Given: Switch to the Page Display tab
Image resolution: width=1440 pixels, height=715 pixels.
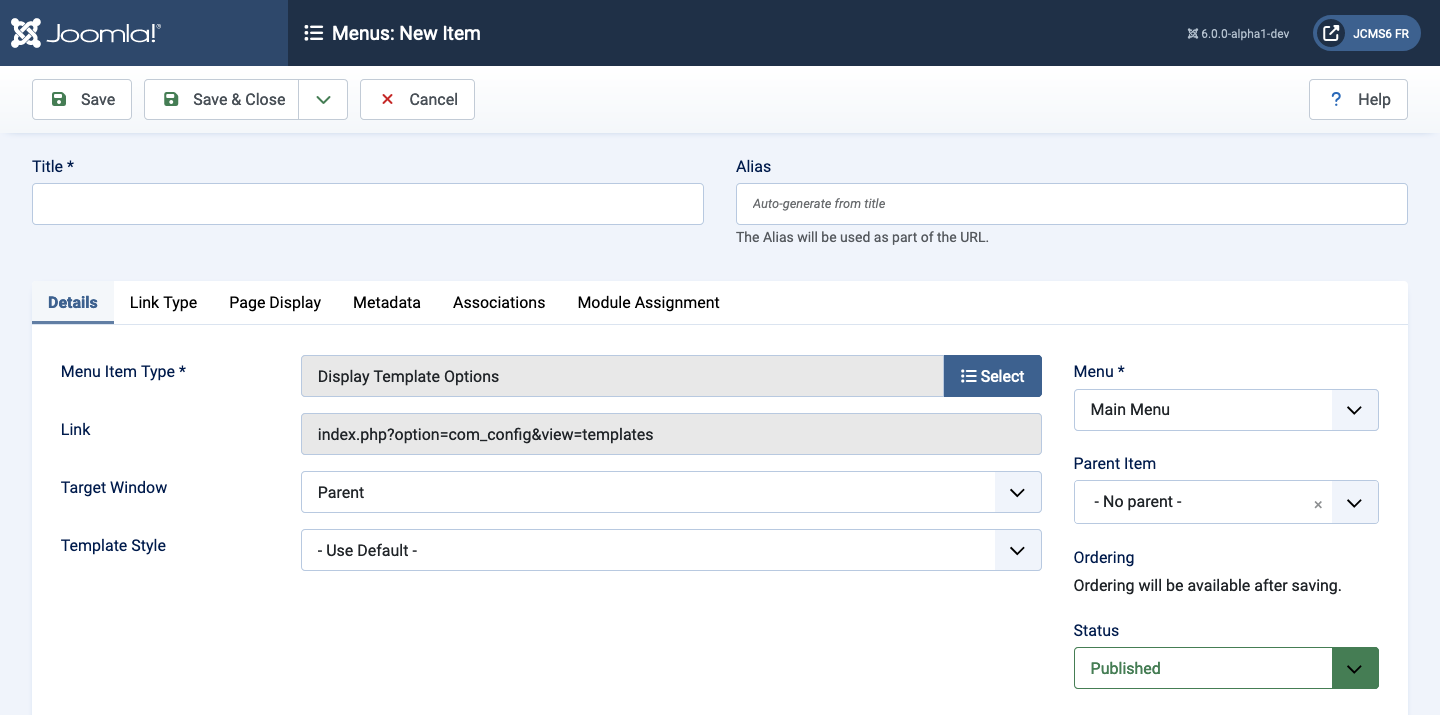Looking at the screenshot, I should coord(275,302).
